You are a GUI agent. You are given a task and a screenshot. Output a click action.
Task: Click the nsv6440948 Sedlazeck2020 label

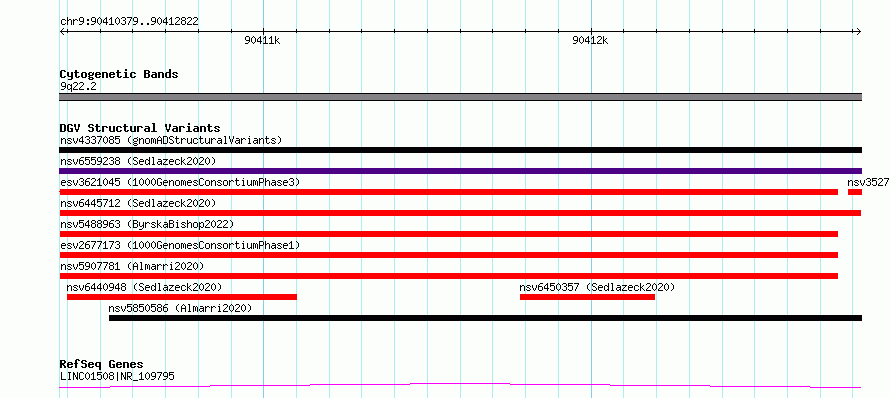[x=144, y=287]
